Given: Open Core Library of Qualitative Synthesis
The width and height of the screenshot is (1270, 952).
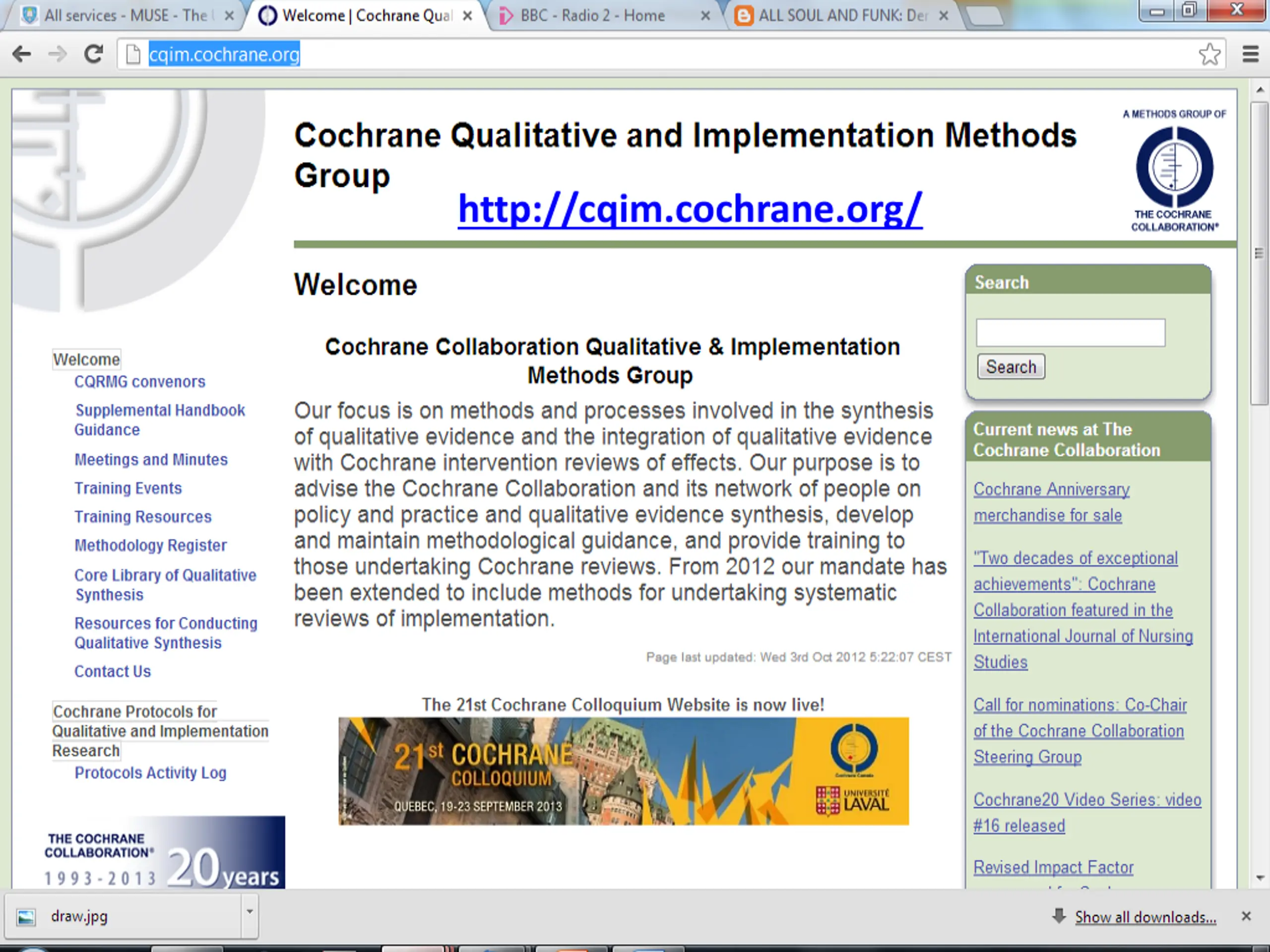Looking at the screenshot, I should [165, 585].
